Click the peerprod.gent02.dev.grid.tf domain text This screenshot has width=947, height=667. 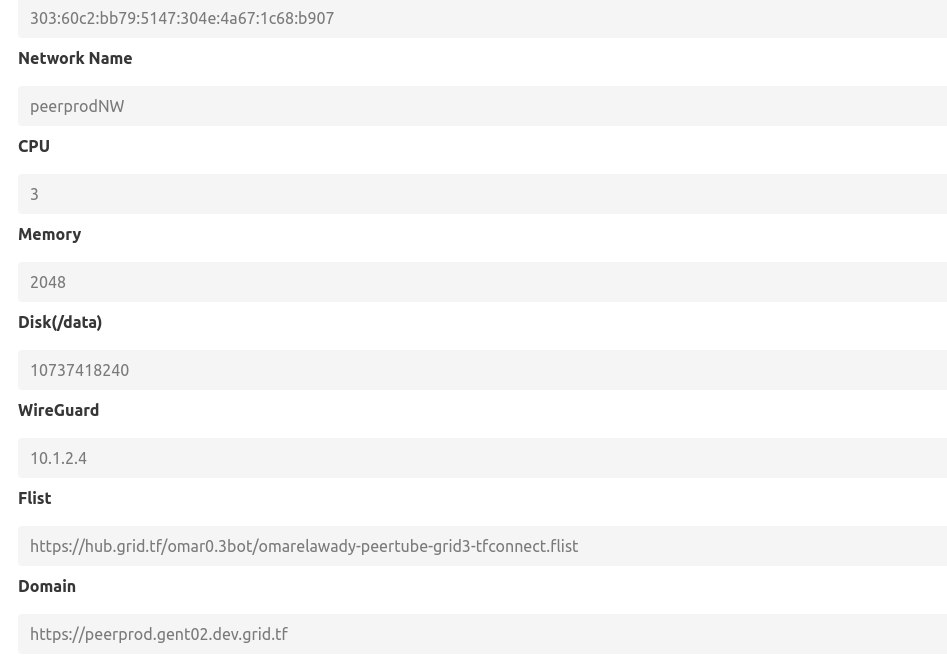click(159, 634)
